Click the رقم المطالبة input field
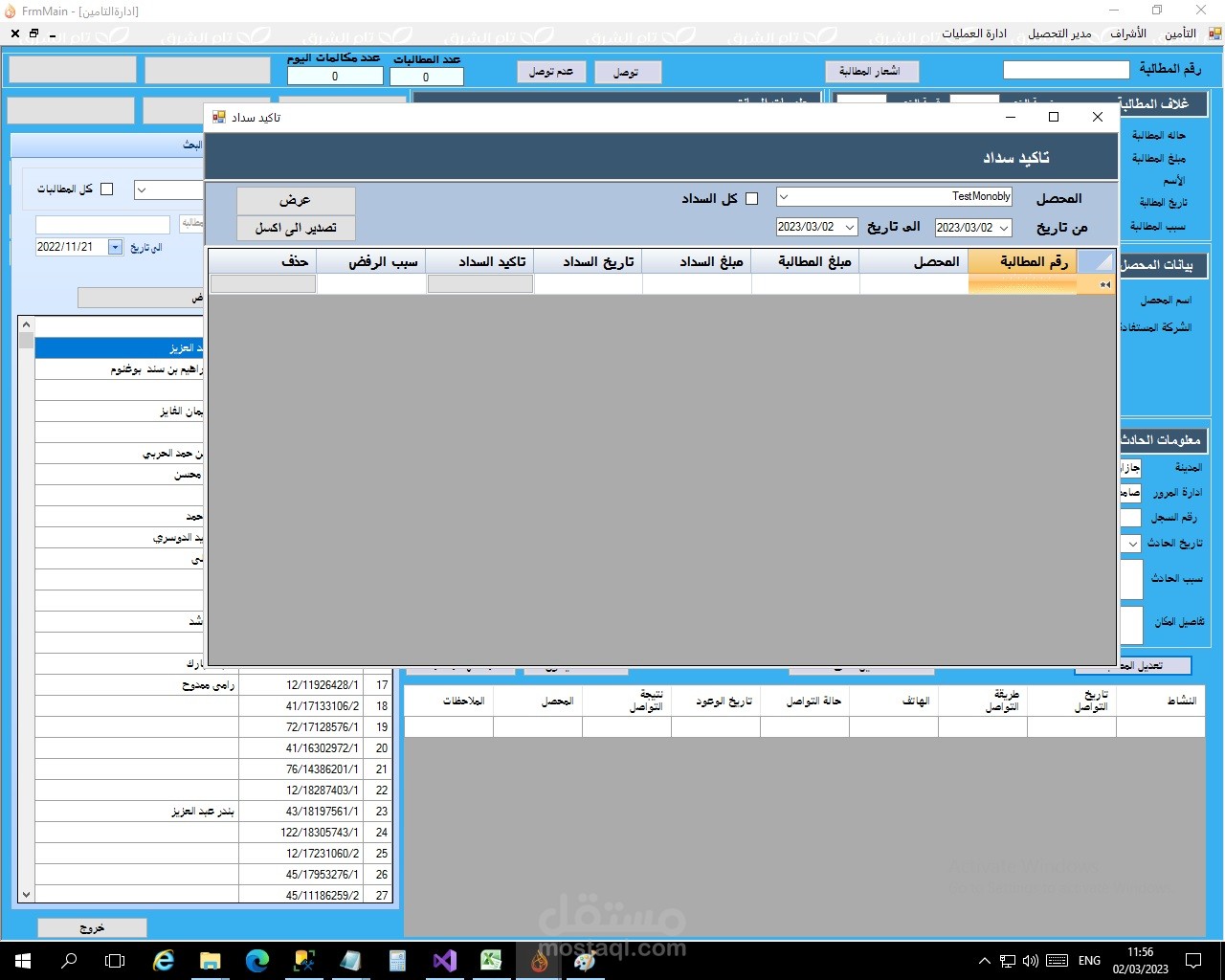The height and width of the screenshot is (980, 1225). click(1066, 70)
